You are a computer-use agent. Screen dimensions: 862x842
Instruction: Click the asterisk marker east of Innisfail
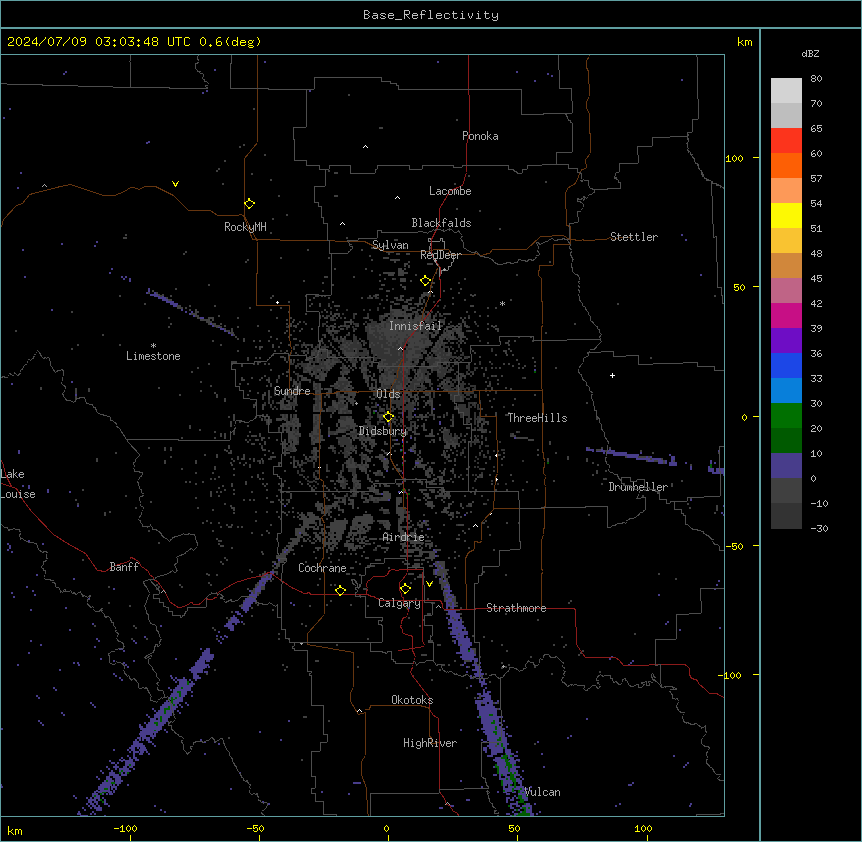(x=502, y=303)
